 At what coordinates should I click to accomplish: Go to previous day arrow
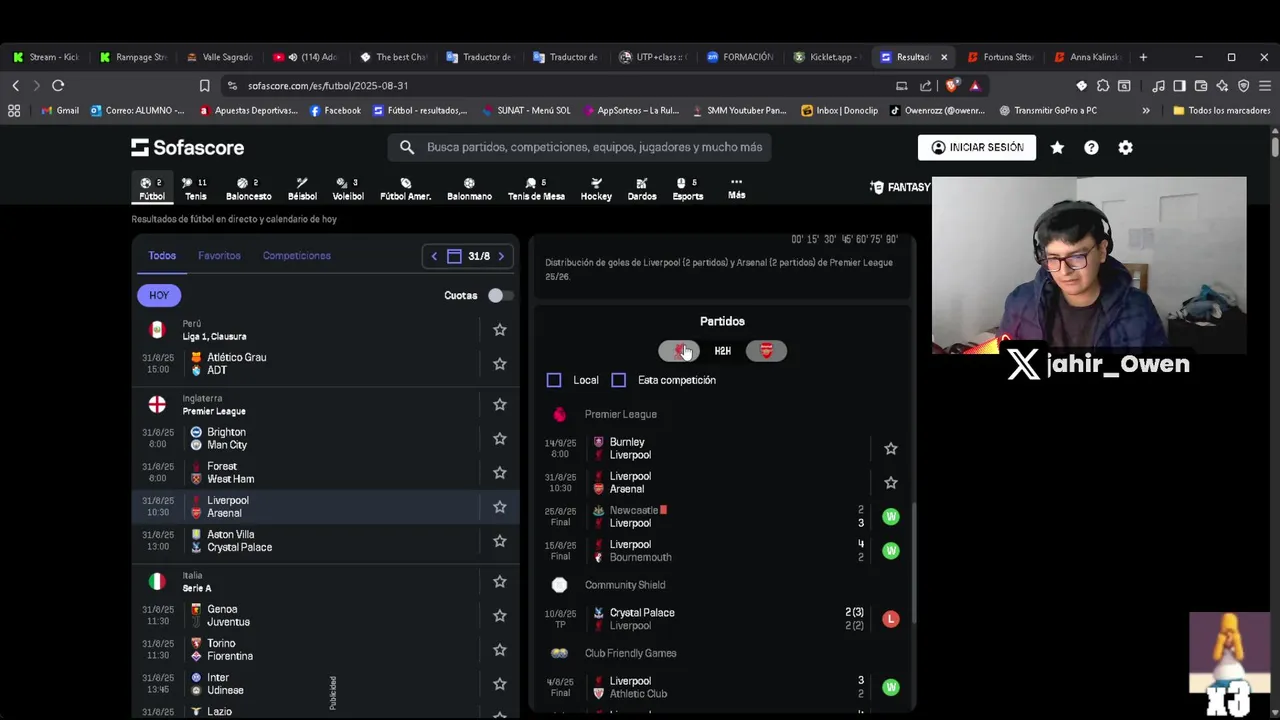click(x=434, y=256)
